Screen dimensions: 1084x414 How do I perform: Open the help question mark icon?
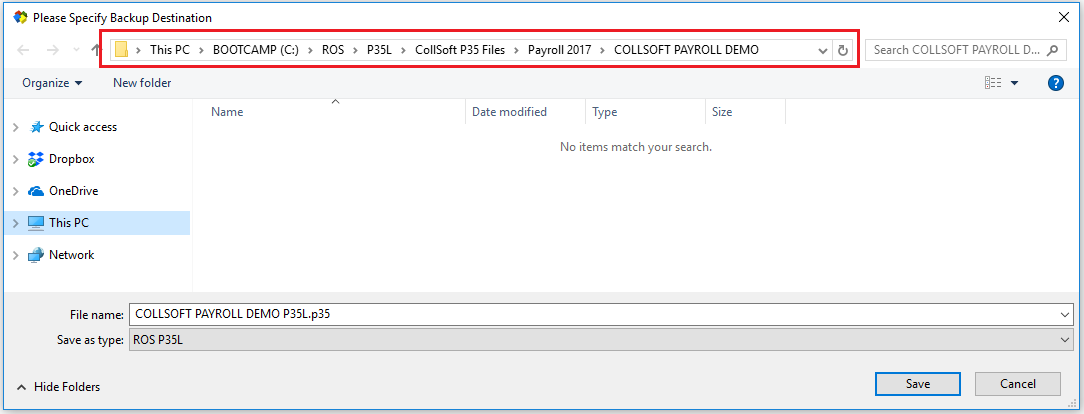[x=1055, y=83]
